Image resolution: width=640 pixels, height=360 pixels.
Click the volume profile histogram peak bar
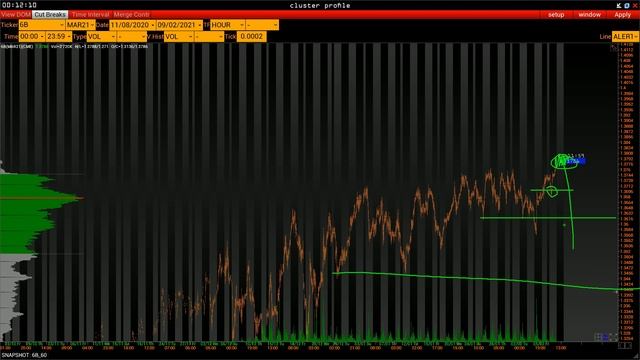pos(41,198)
